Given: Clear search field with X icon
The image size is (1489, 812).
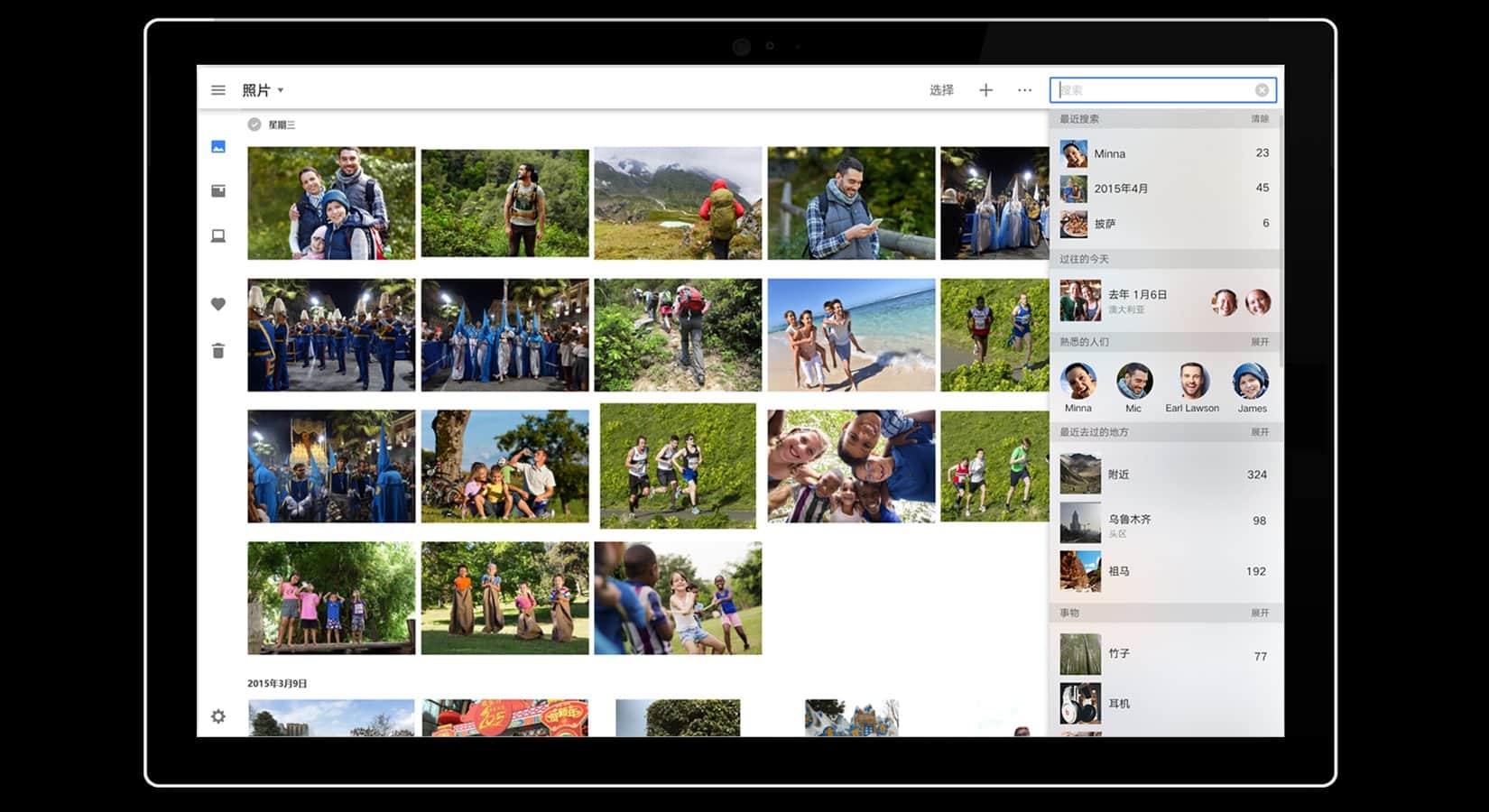Looking at the screenshot, I should point(1262,90).
